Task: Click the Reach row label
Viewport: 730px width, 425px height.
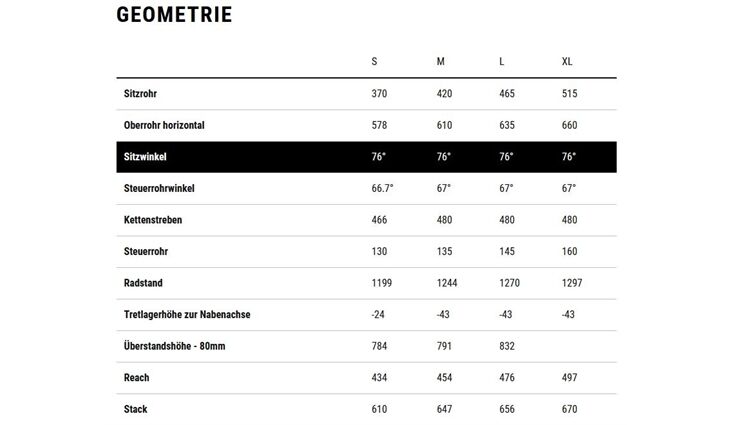Action: [x=136, y=378]
